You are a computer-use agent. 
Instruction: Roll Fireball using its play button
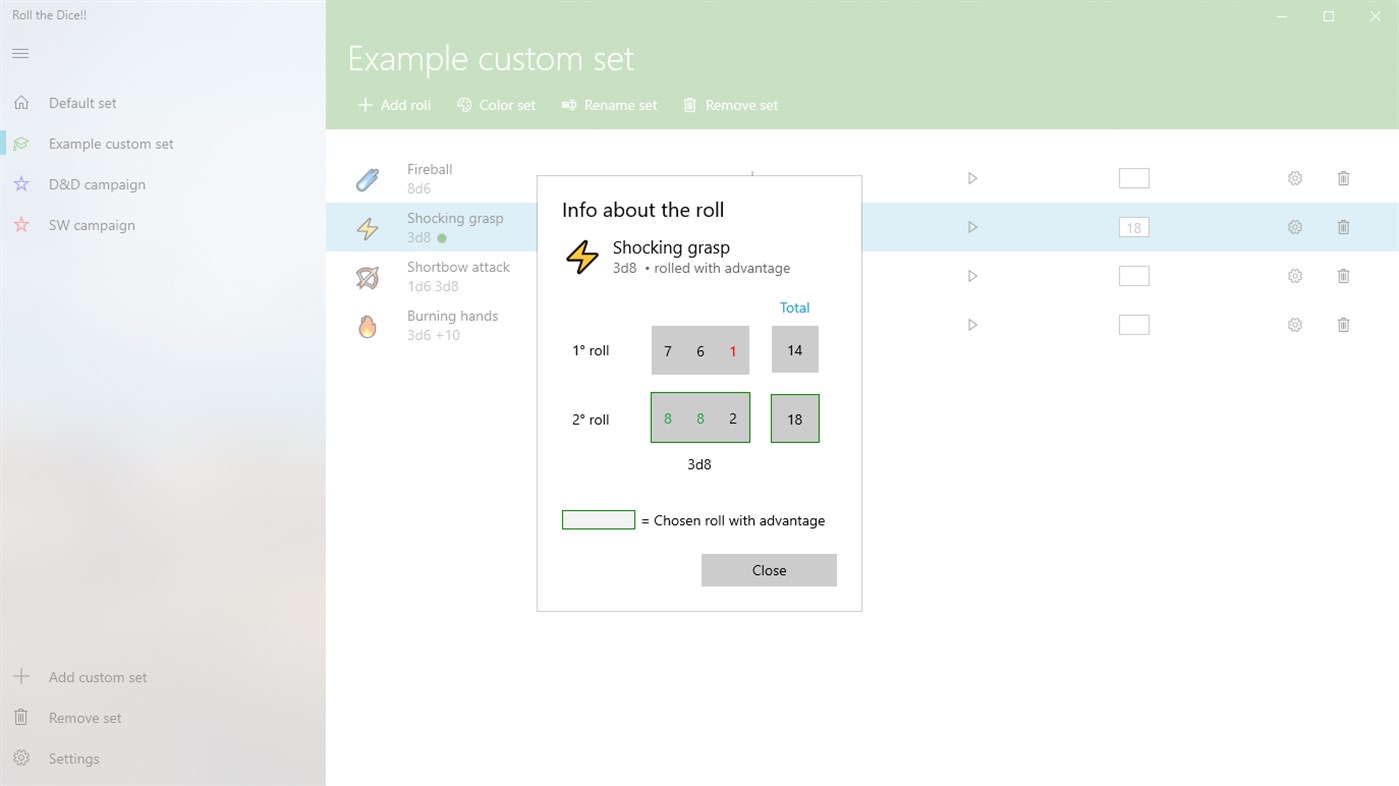click(971, 177)
